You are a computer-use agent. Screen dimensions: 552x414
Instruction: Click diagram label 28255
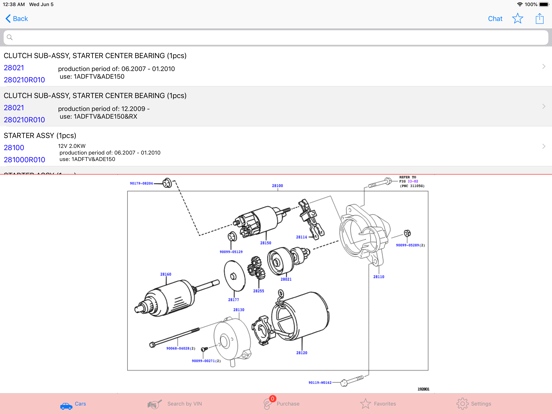coord(258,291)
